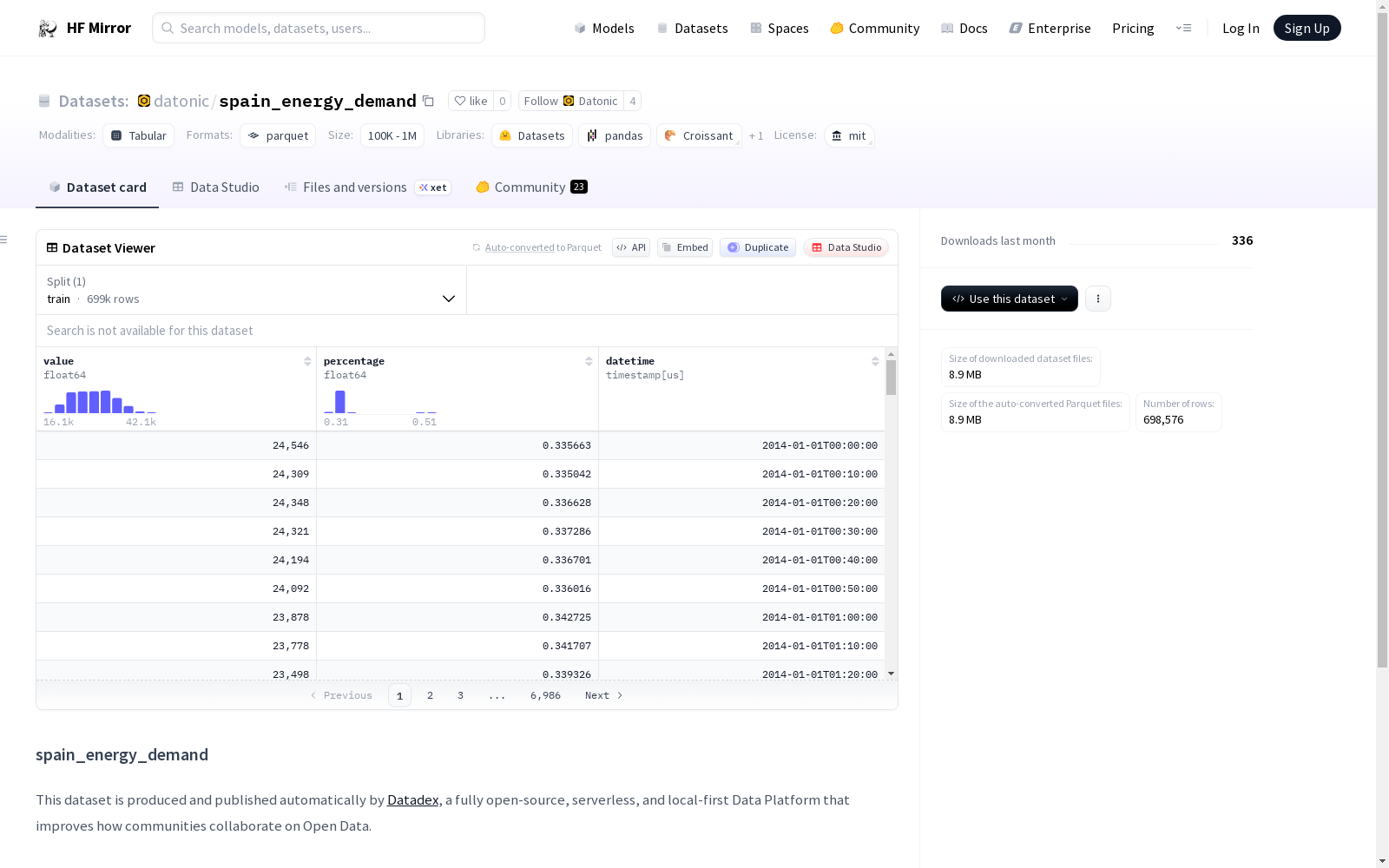Click the heart like button
Image resolution: width=1389 pixels, height=868 pixels.
(x=471, y=101)
